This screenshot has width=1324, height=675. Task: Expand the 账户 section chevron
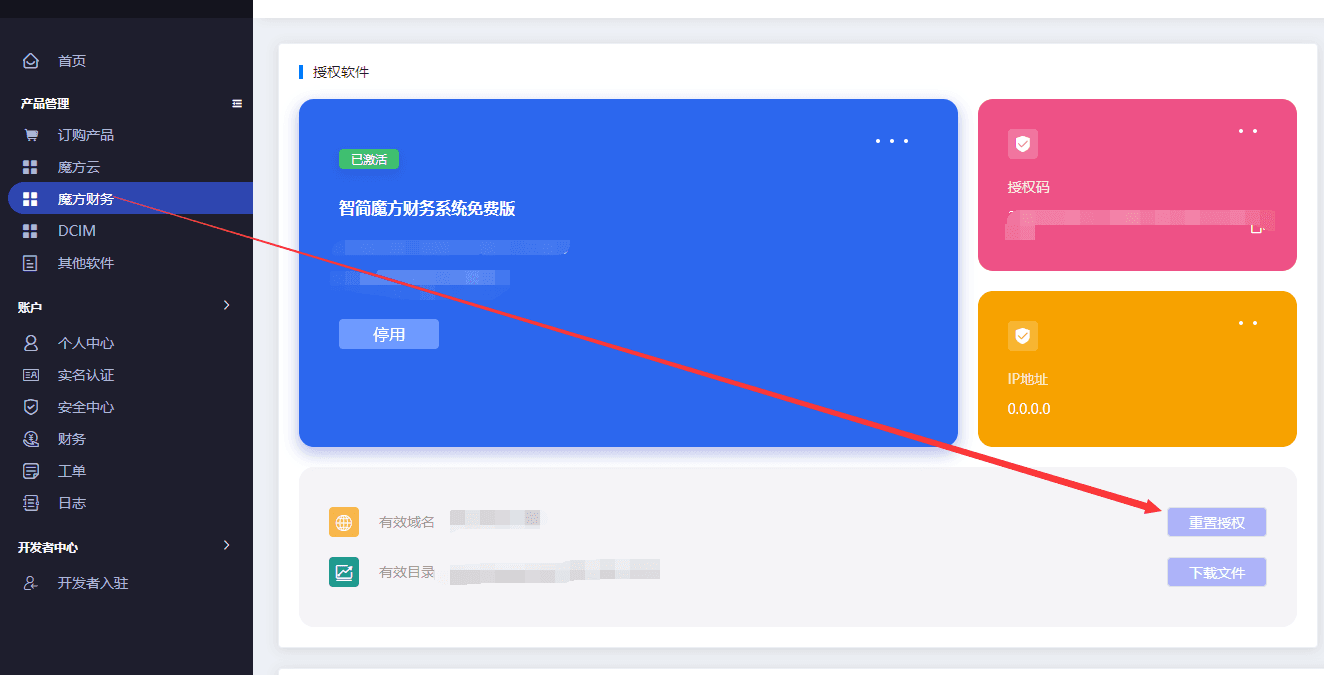[227, 305]
